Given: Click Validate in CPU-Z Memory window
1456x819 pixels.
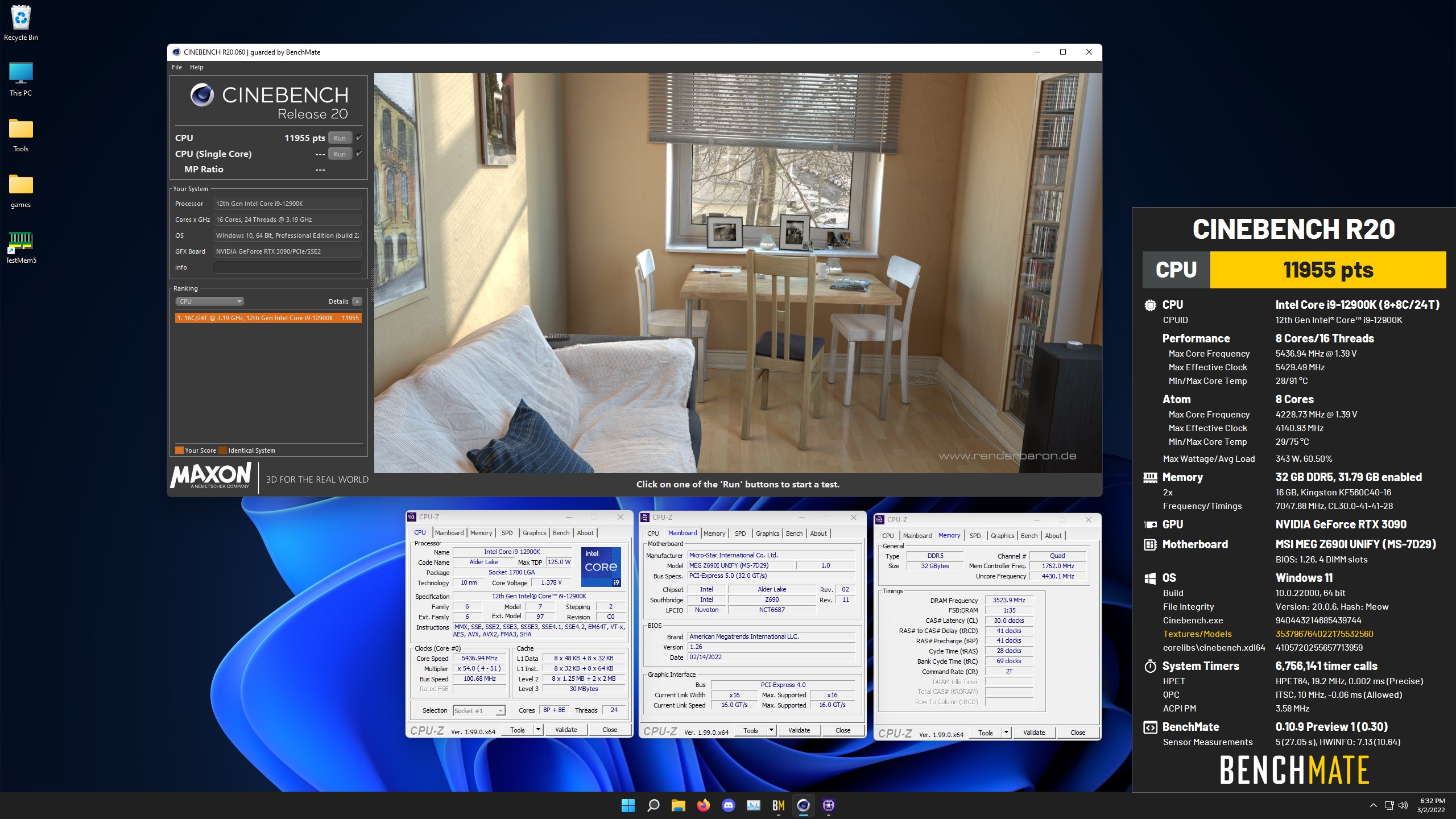Looking at the screenshot, I should click(x=1034, y=733).
